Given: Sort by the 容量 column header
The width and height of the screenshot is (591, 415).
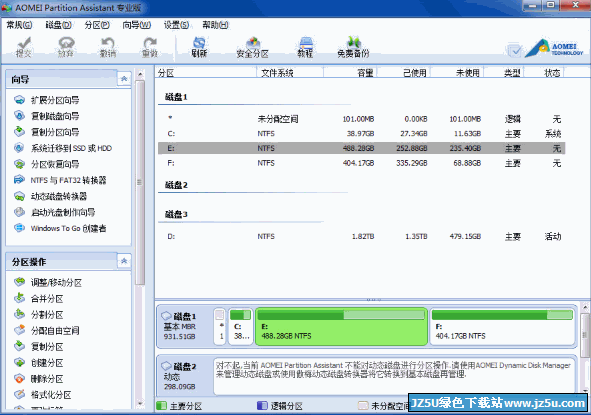Looking at the screenshot, I should click(x=350, y=73).
